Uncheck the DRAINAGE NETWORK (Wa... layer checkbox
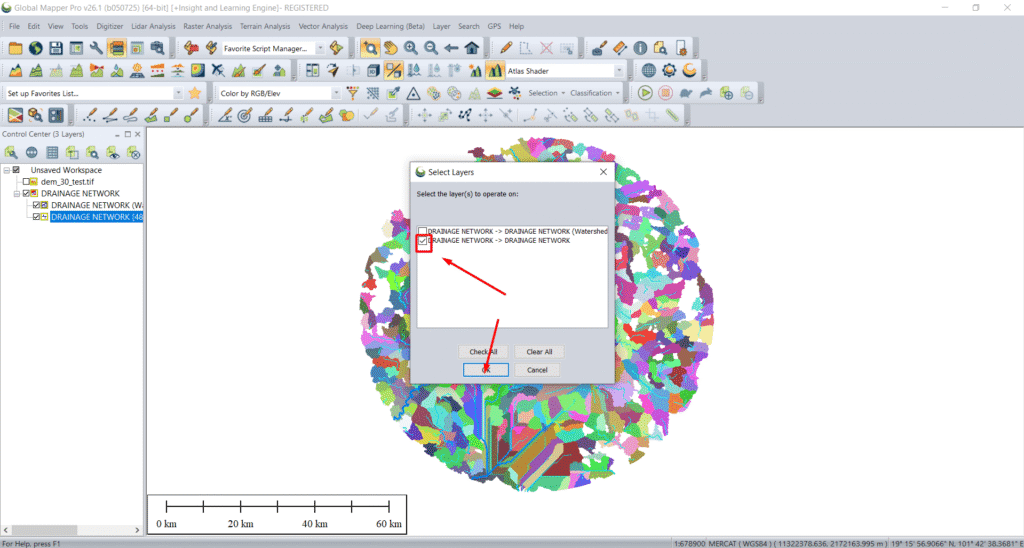This screenshot has height=548, width=1024. [x=37, y=205]
